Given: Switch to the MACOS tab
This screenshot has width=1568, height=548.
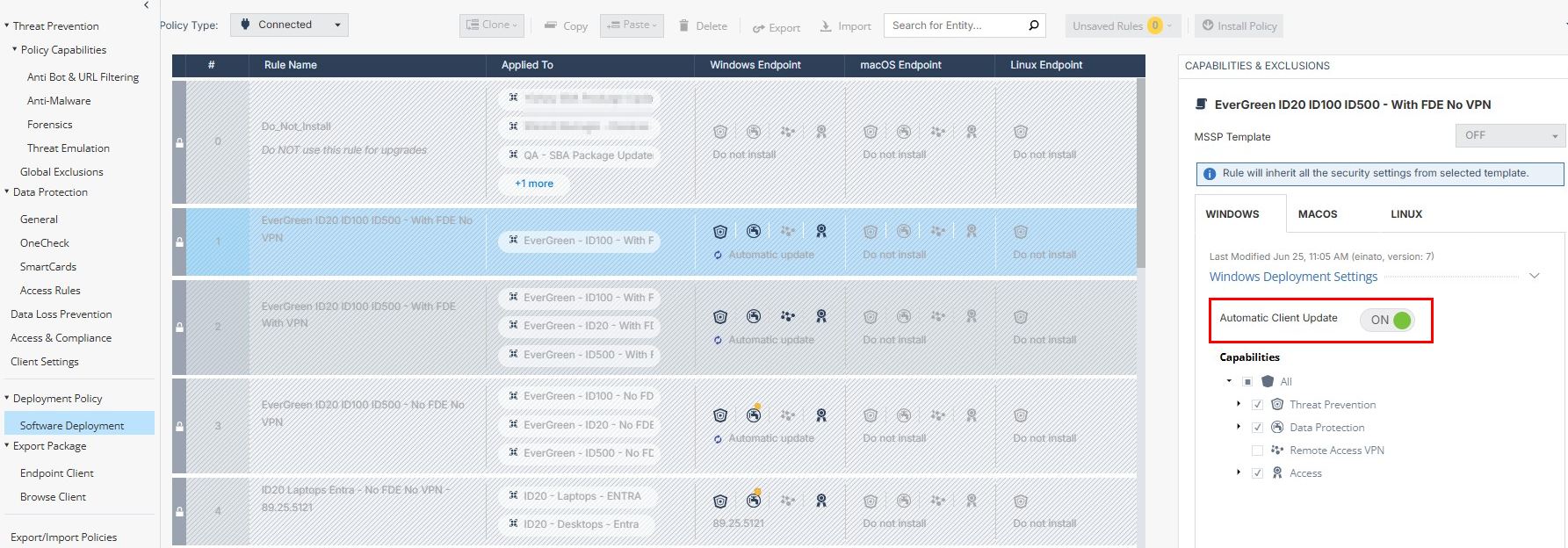Looking at the screenshot, I should coord(1318,214).
